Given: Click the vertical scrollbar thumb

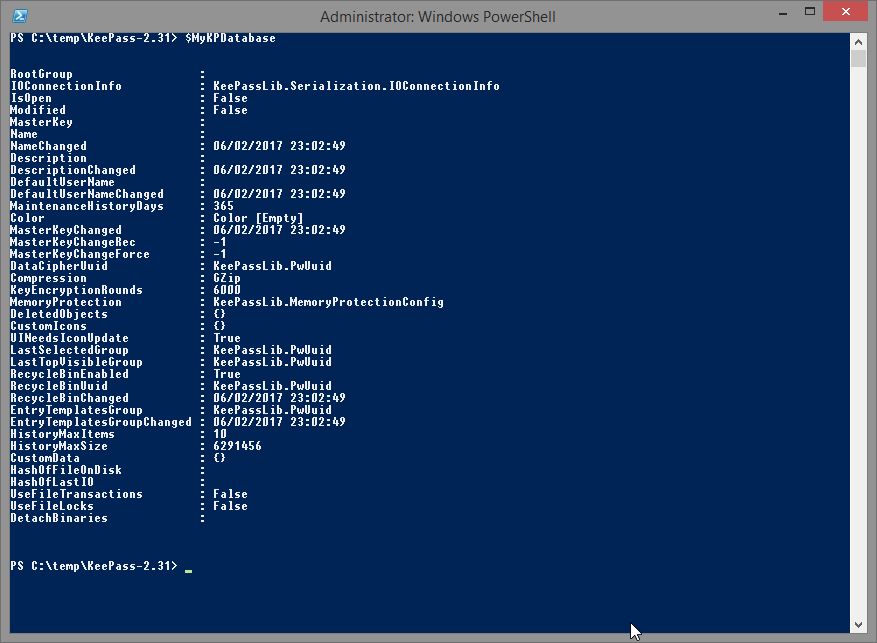Looking at the screenshot, I should pyautogui.click(x=858, y=58).
